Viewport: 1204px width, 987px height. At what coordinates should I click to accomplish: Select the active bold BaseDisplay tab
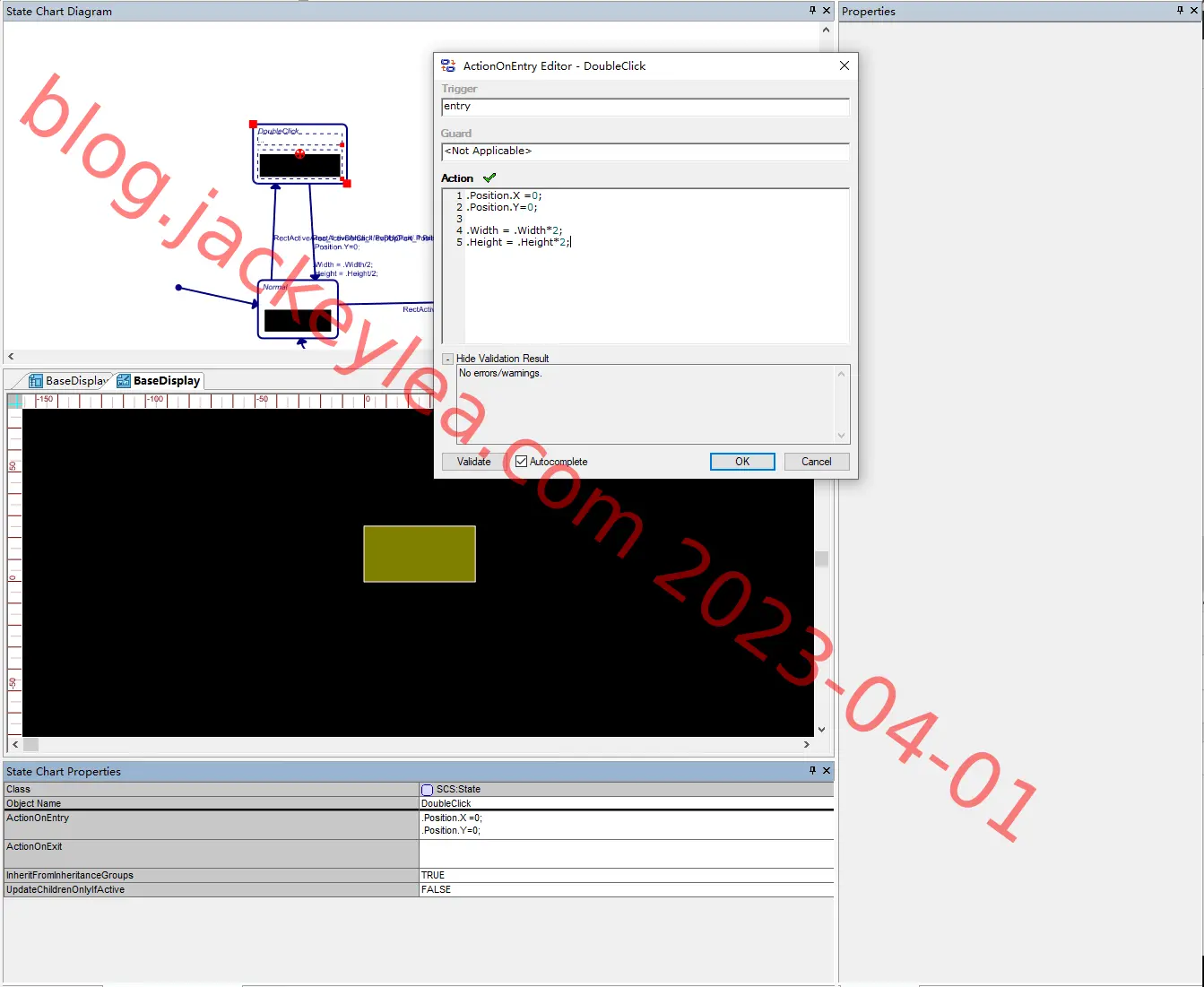(159, 381)
